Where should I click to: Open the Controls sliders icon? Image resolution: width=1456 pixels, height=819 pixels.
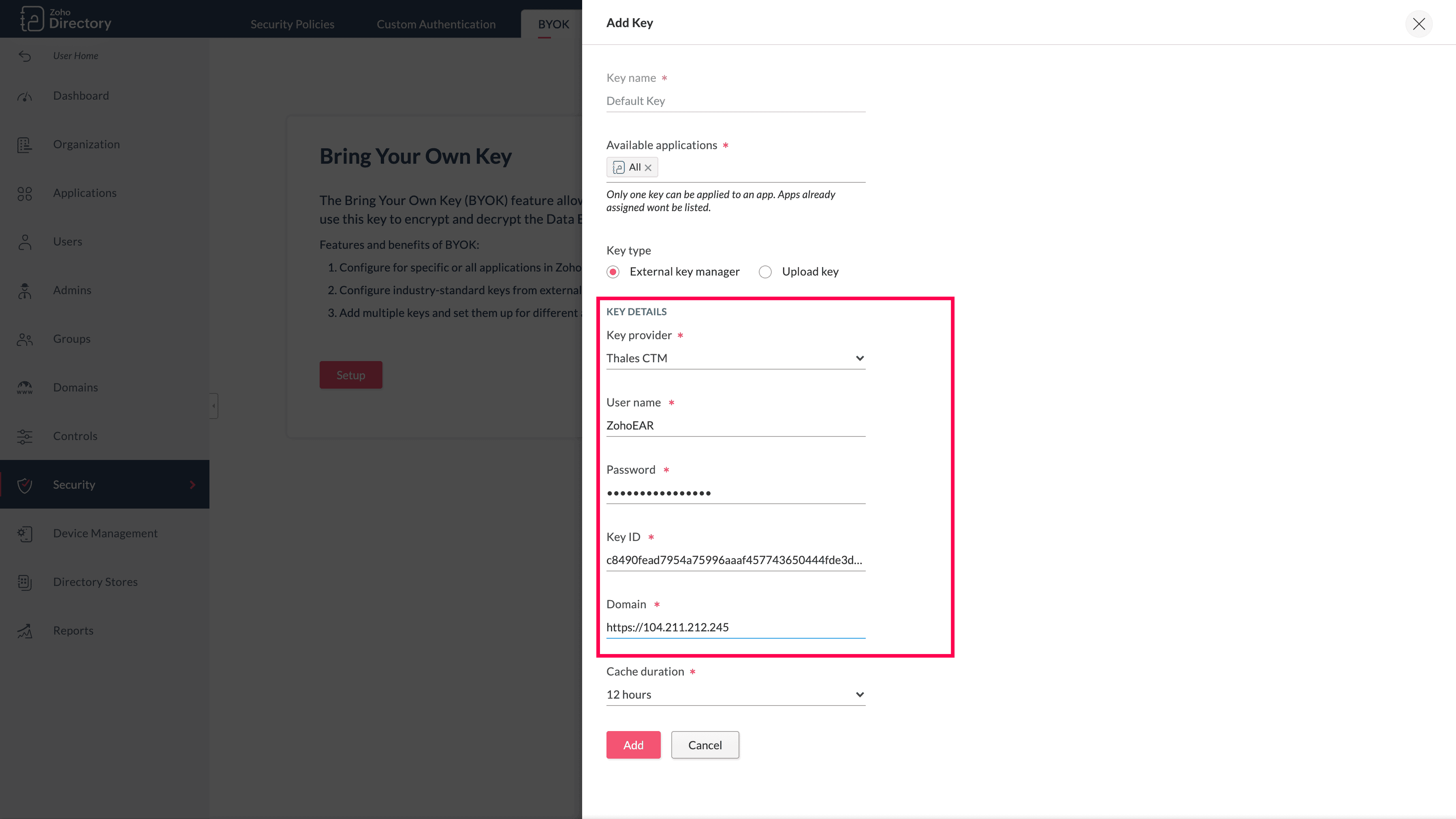pos(24,437)
